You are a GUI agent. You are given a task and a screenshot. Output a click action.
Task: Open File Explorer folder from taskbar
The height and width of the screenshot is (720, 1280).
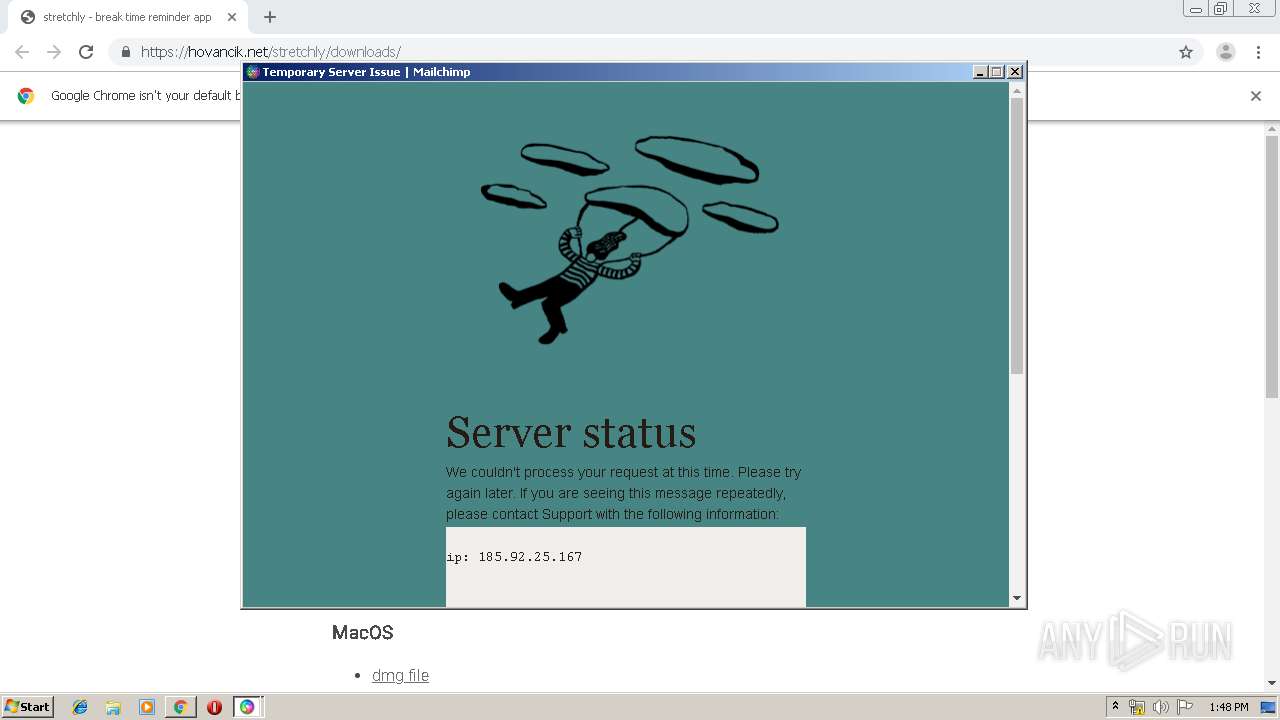click(x=113, y=707)
